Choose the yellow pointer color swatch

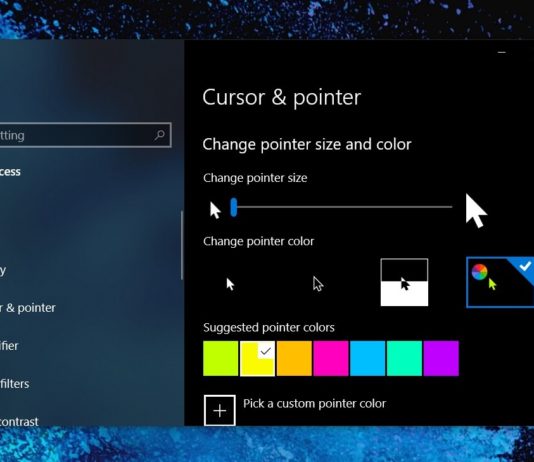pyautogui.click(x=257, y=359)
